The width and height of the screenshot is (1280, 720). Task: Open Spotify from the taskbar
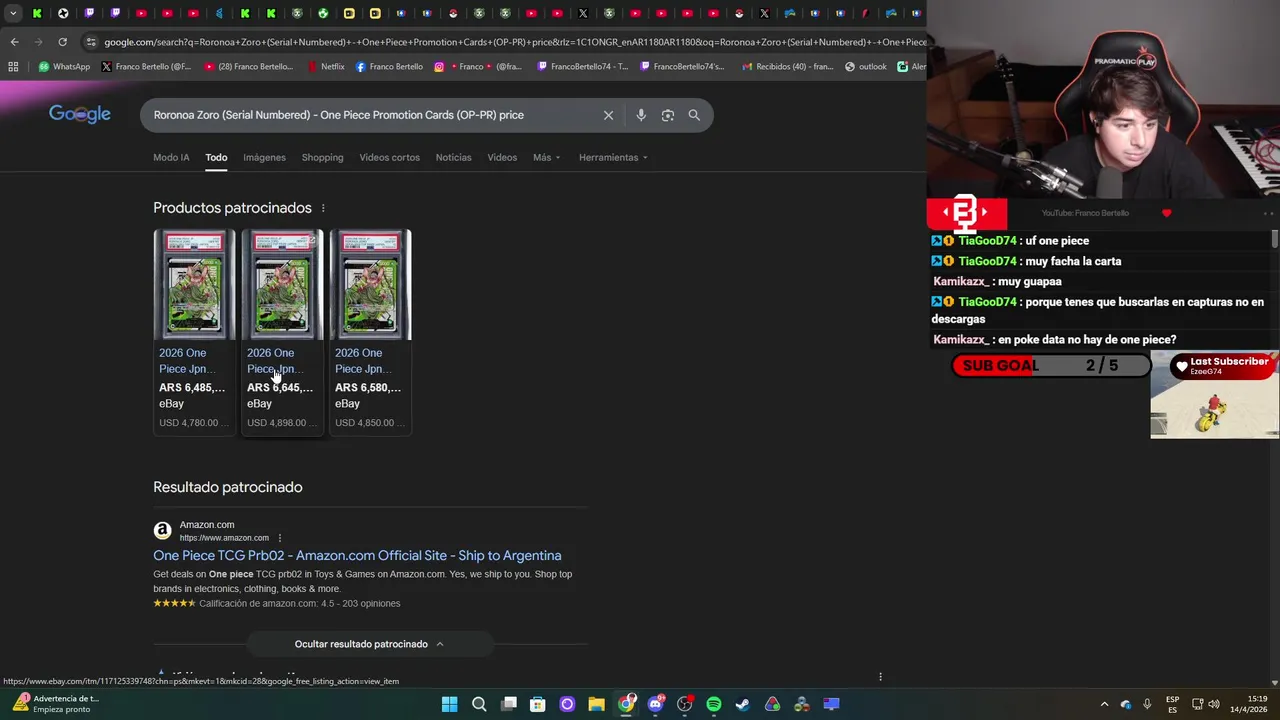713,704
